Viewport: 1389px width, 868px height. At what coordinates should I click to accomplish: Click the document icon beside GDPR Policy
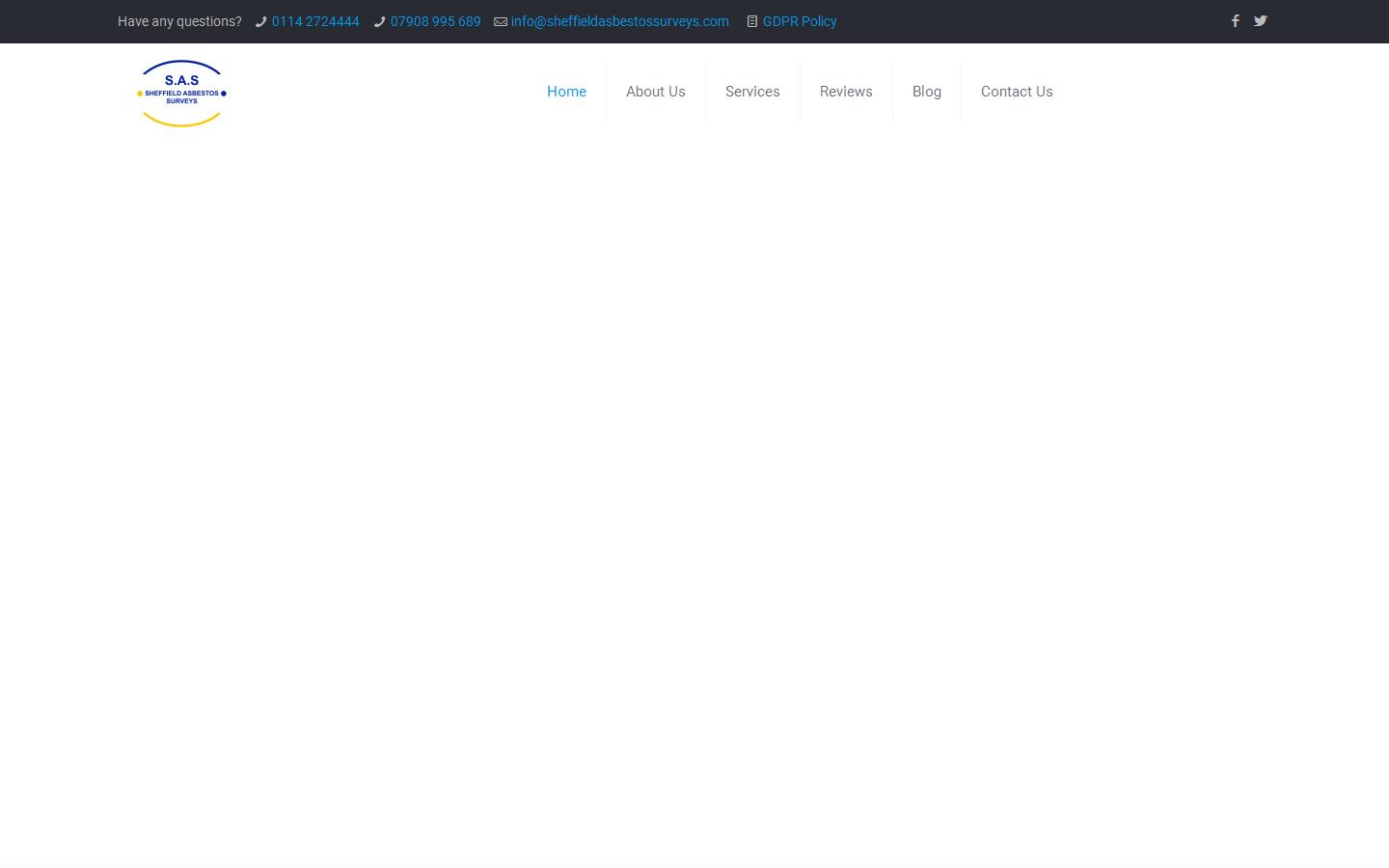coord(752,22)
